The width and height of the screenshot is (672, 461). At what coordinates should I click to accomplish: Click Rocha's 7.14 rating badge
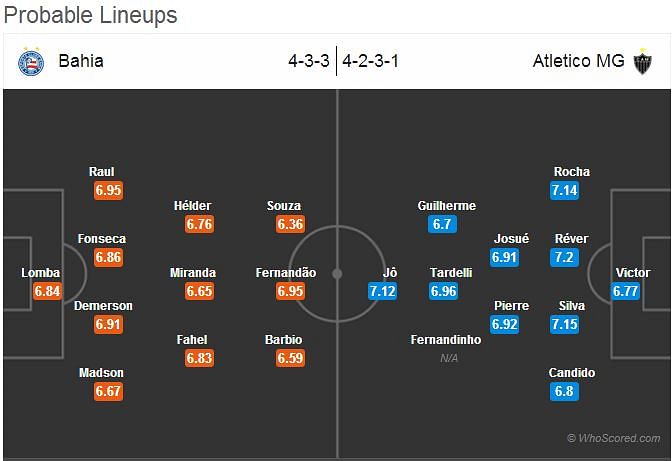click(565, 190)
